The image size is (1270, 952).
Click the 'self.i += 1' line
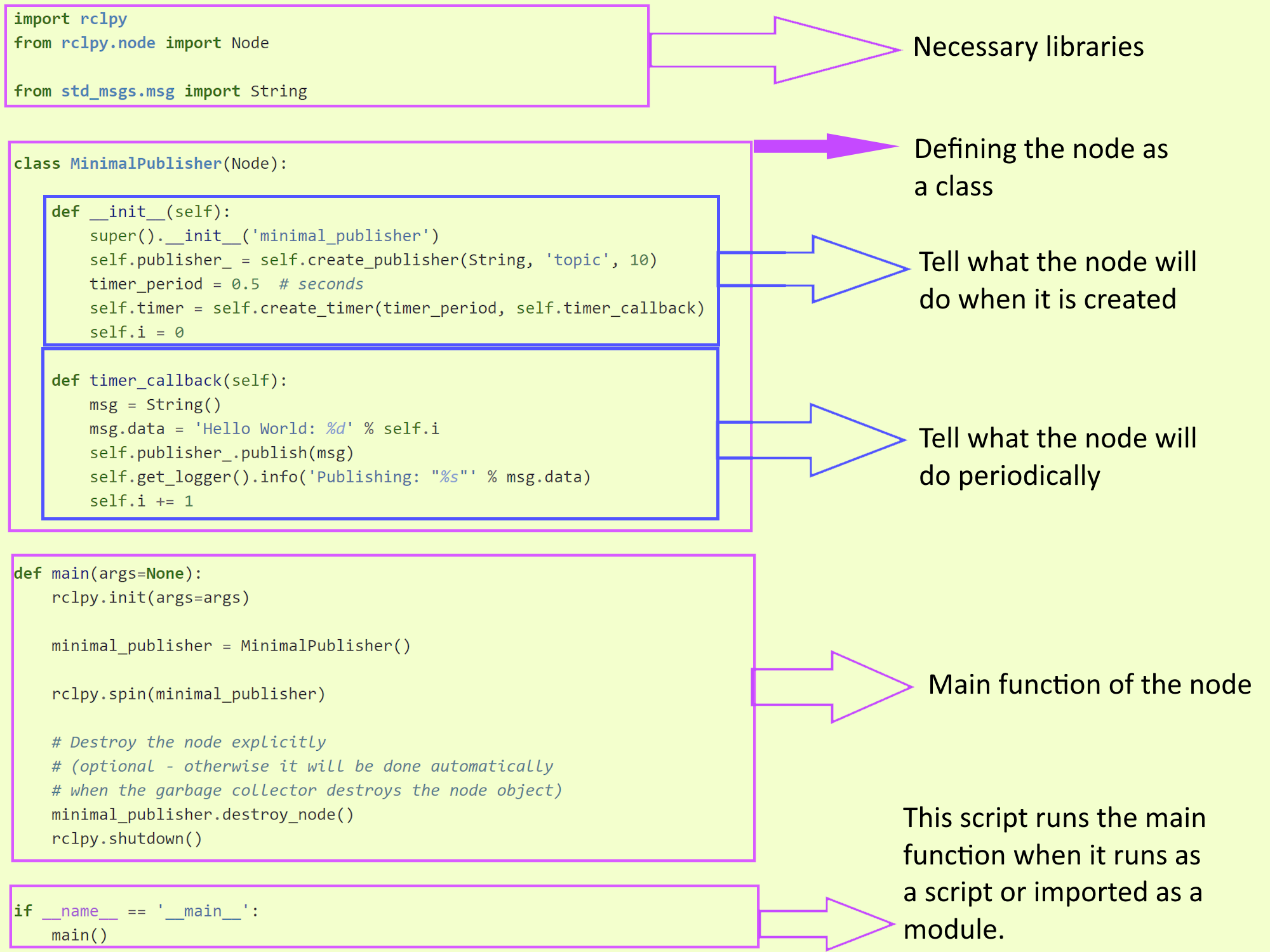142,501
